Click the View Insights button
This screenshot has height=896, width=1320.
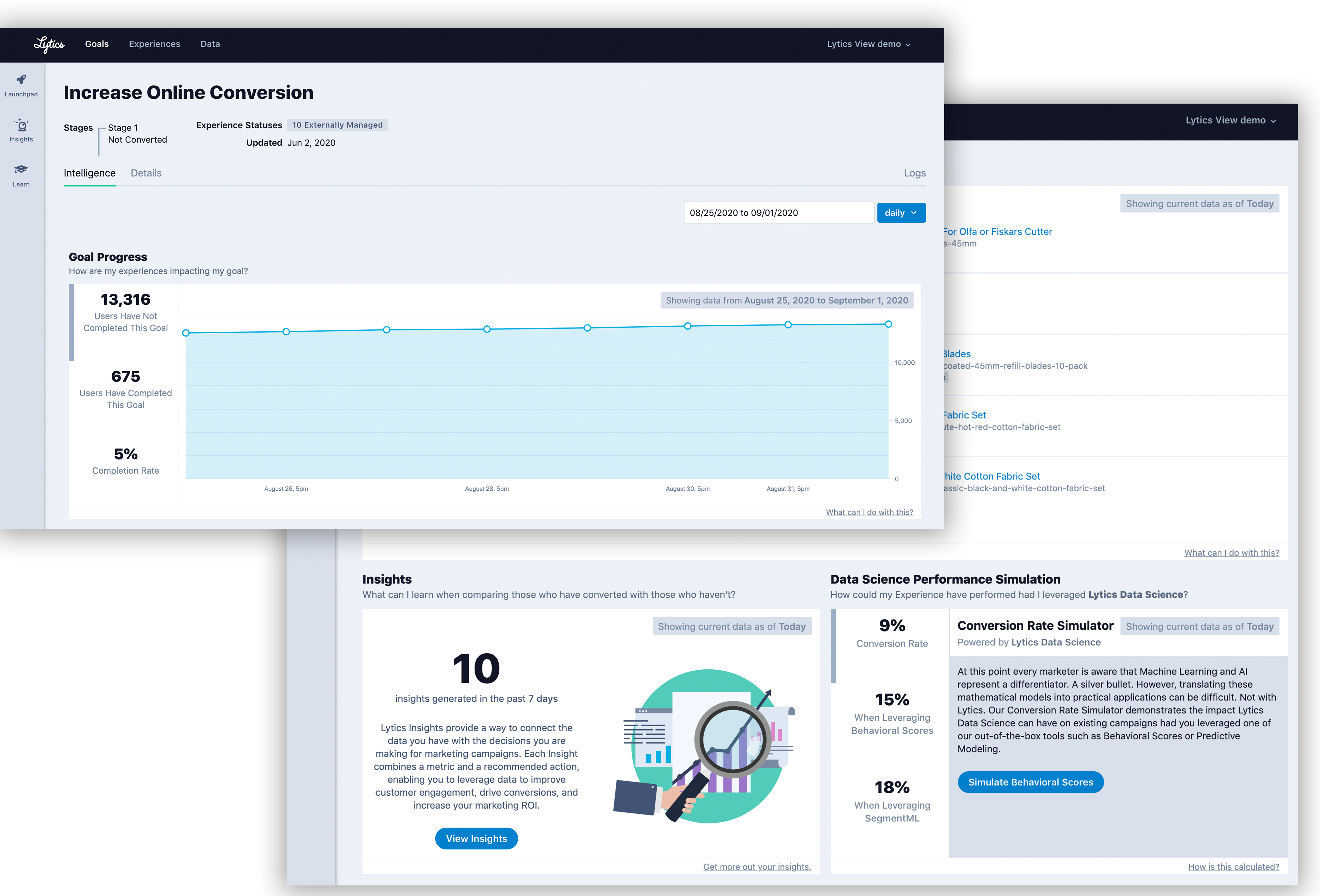[476, 839]
